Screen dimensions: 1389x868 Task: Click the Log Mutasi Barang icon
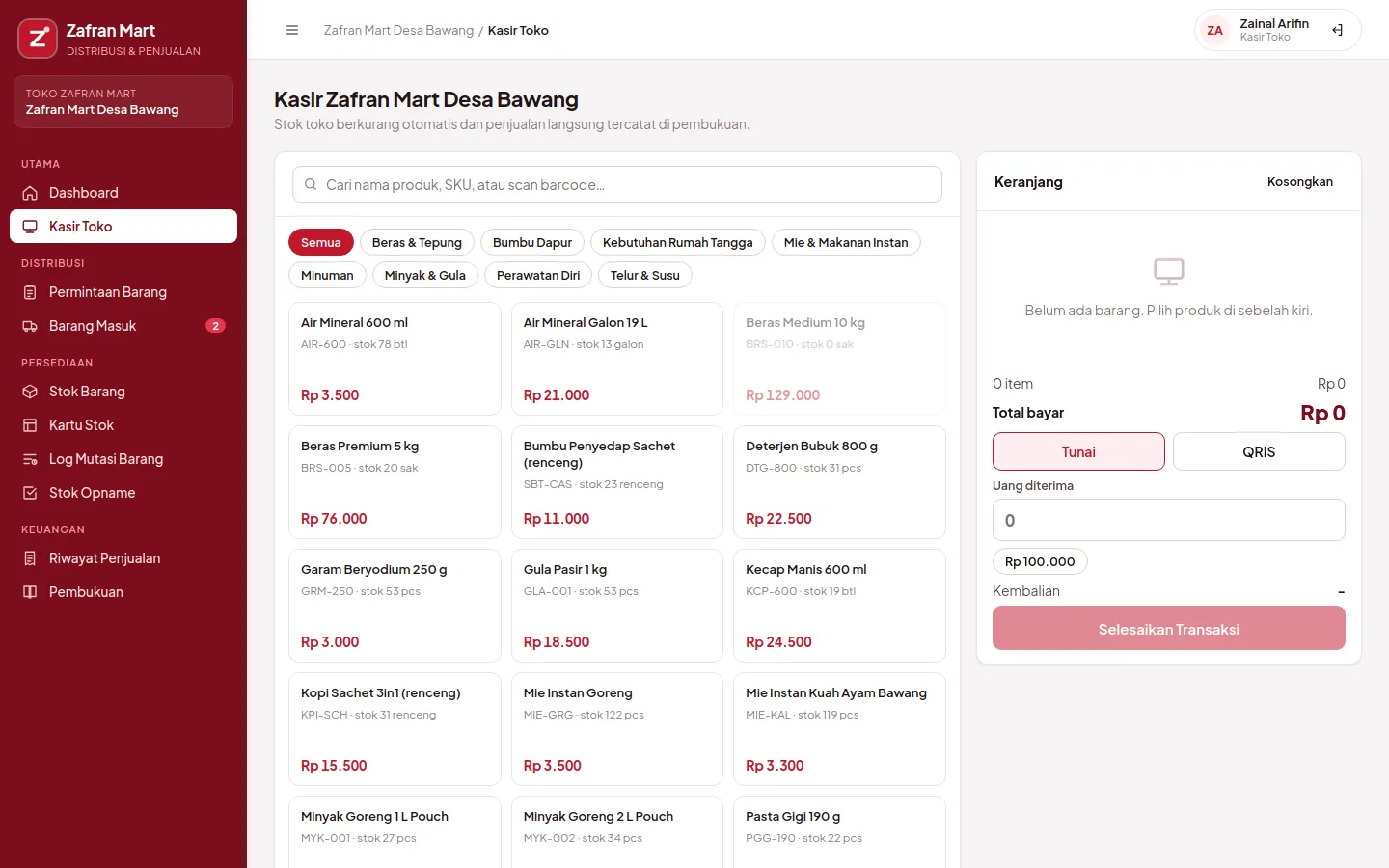[x=30, y=459]
